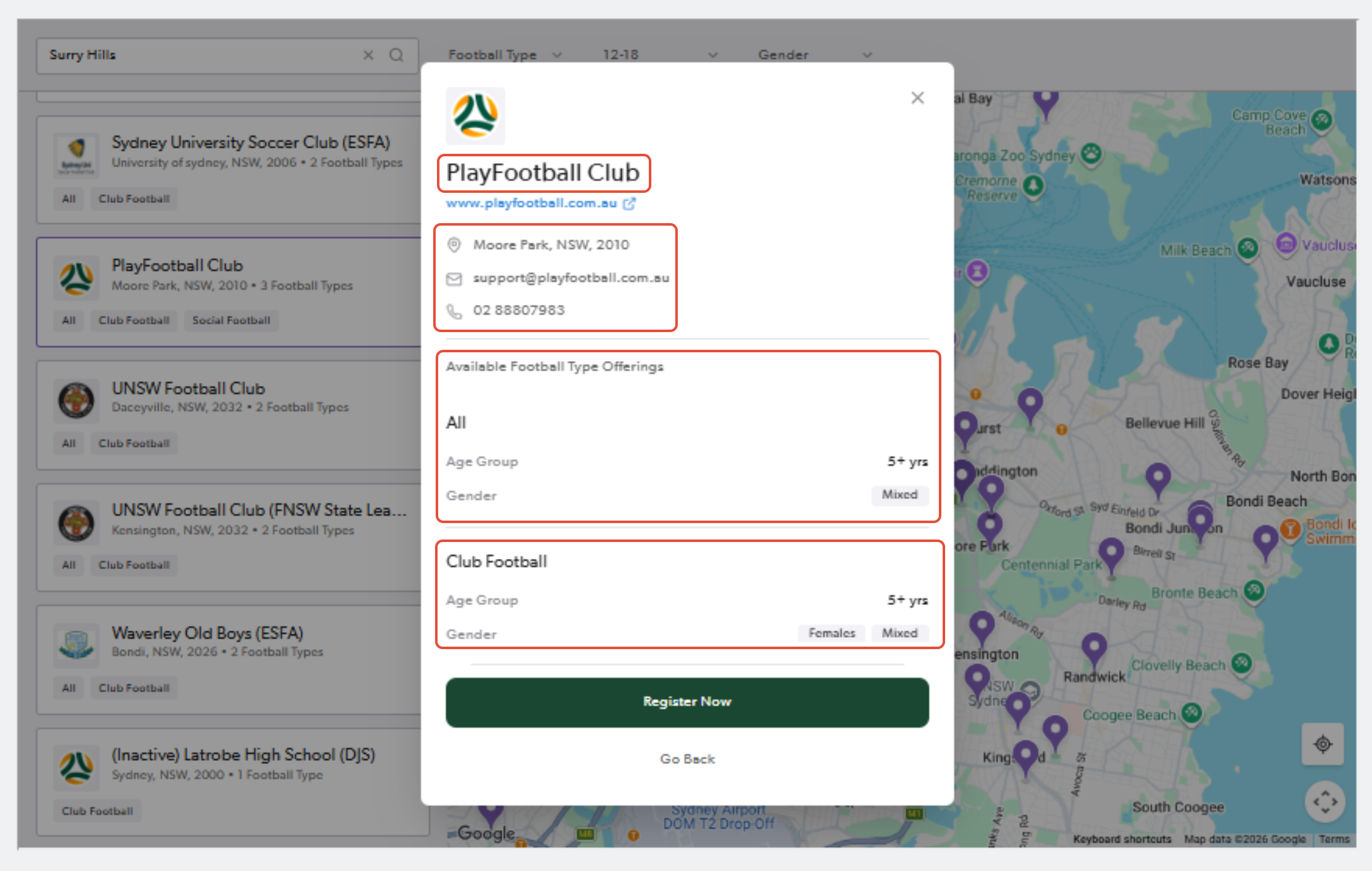Click the envelope icon beside support email
The height and width of the screenshot is (871, 1372).
point(454,278)
